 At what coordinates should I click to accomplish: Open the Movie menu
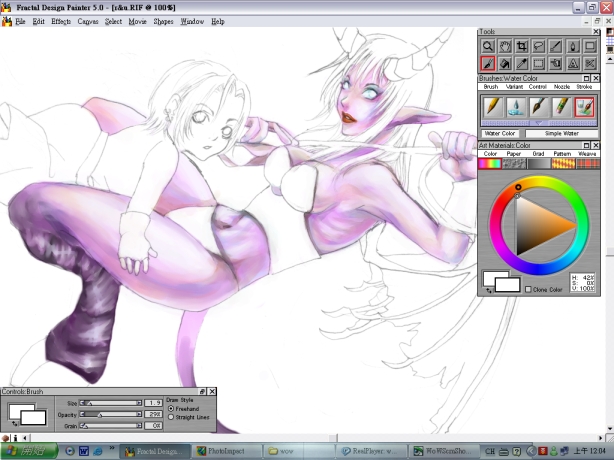137,22
